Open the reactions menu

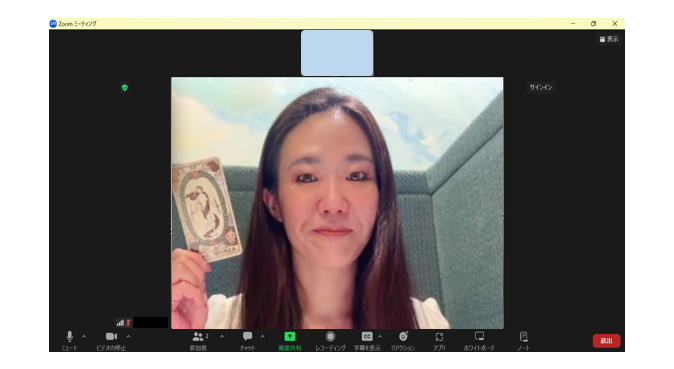pyautogui.click(x=403, y=341)
